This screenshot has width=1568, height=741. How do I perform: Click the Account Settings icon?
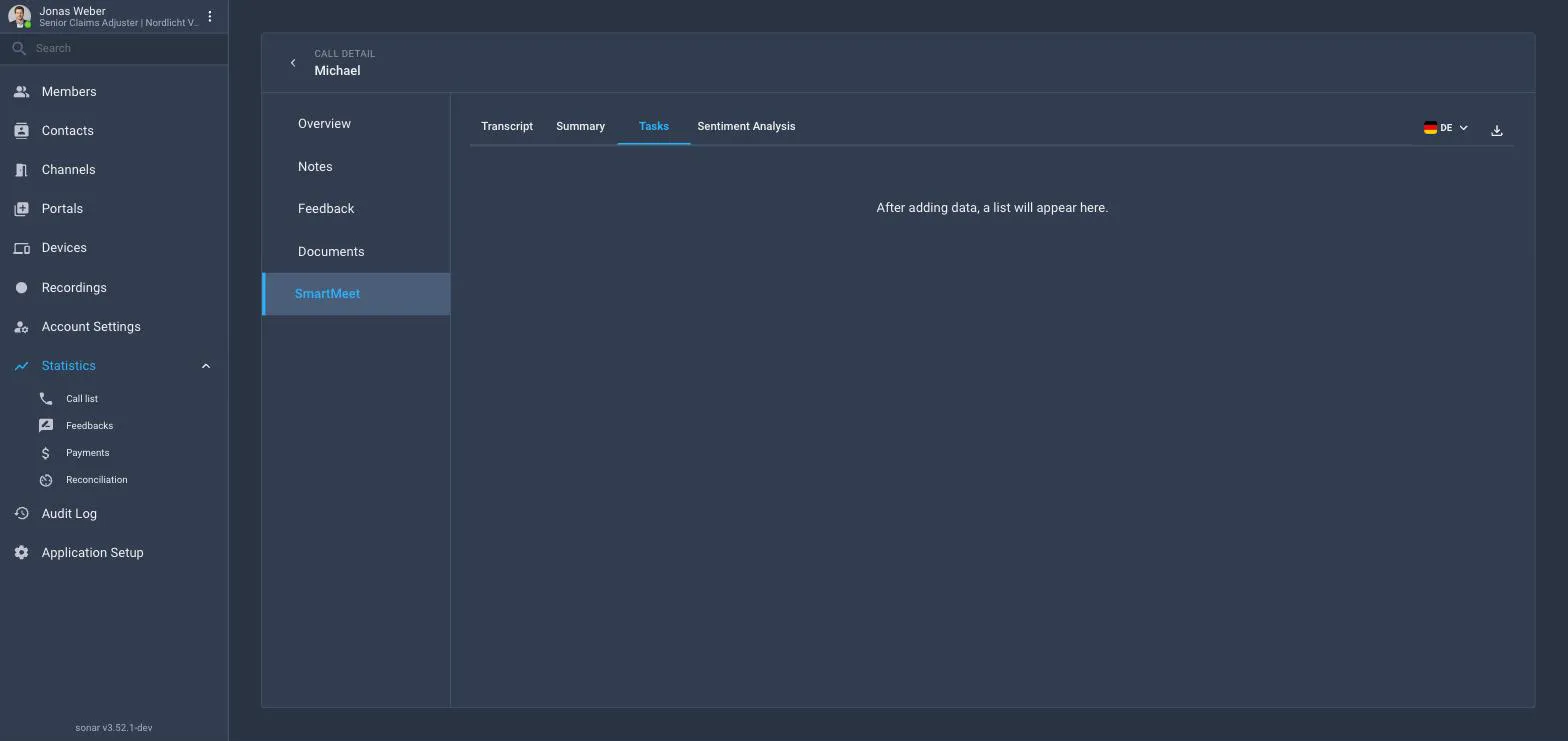(x=21, y=327)
